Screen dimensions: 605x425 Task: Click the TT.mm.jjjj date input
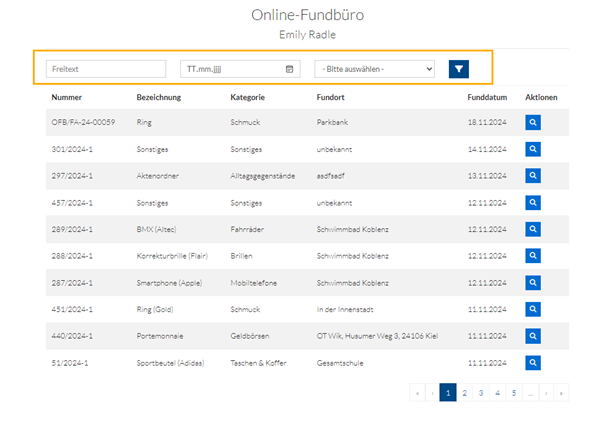230,69
